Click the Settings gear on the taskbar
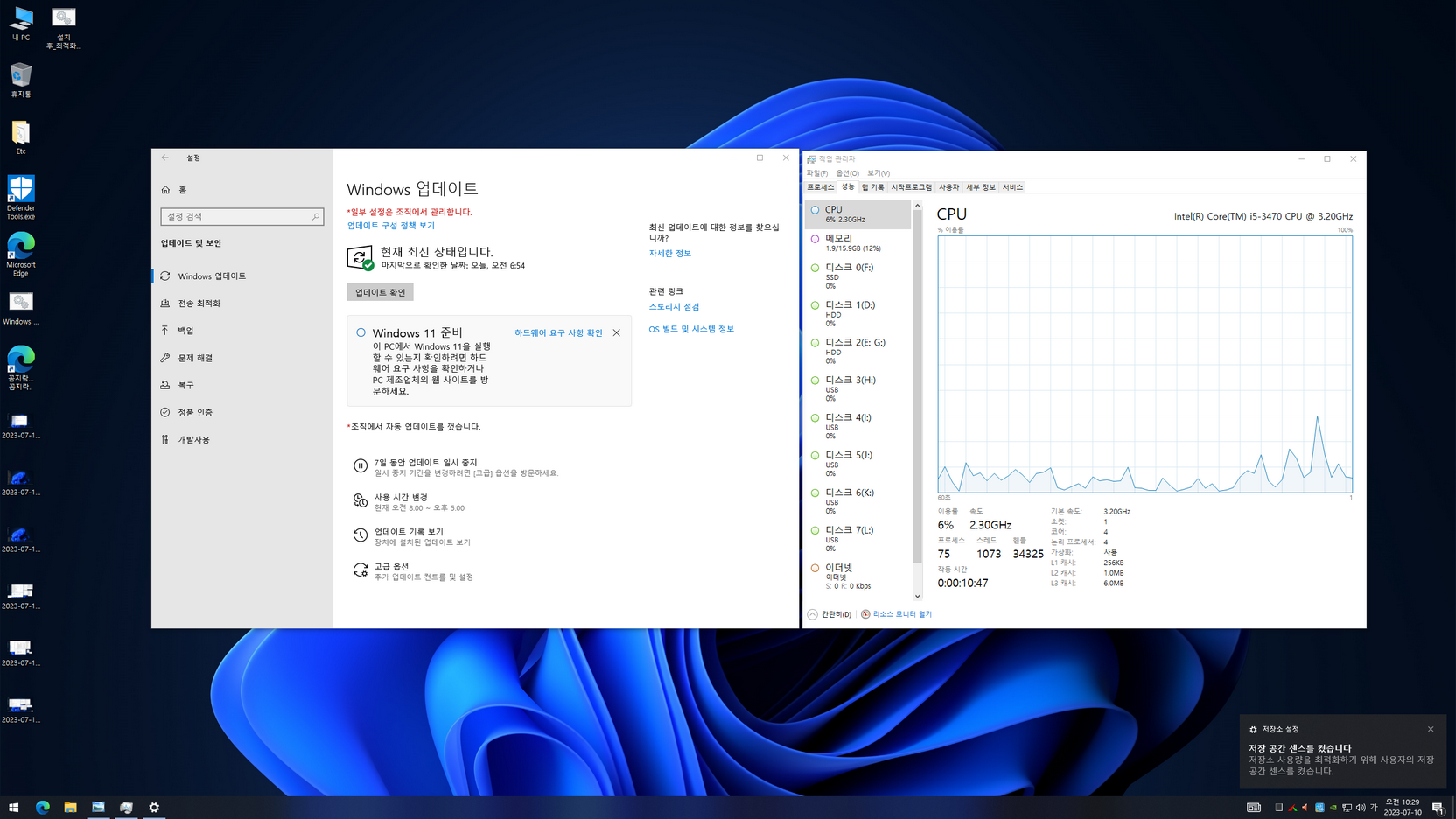The width and height of the screenshot is (1456, 819). click(x=154, y=808)
